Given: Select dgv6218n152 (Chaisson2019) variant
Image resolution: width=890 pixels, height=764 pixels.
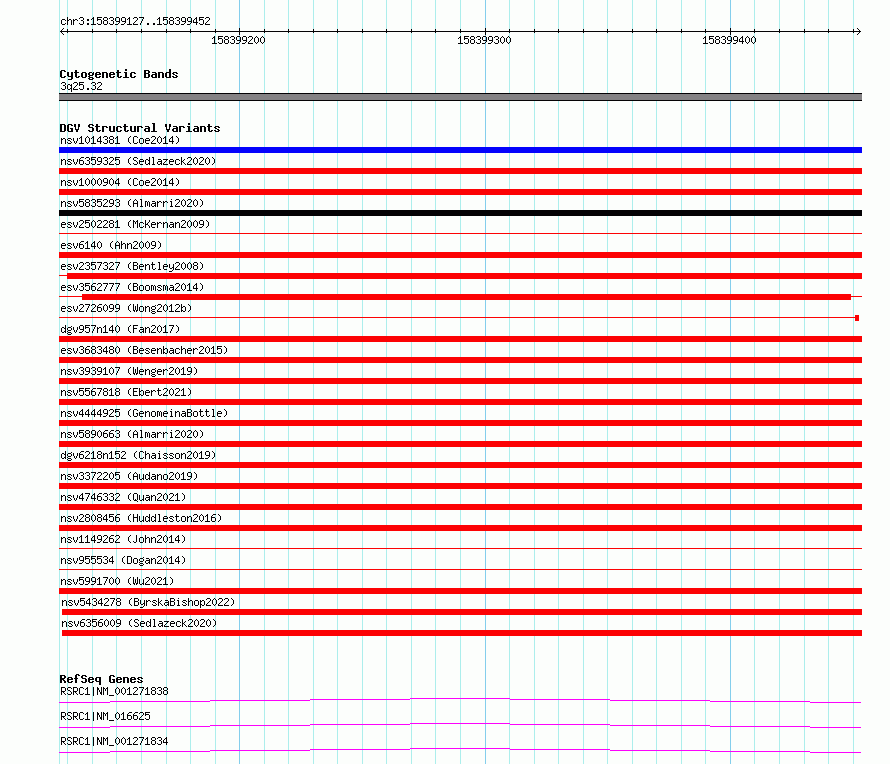Looking at the screenshot, I should pos(138,455).
